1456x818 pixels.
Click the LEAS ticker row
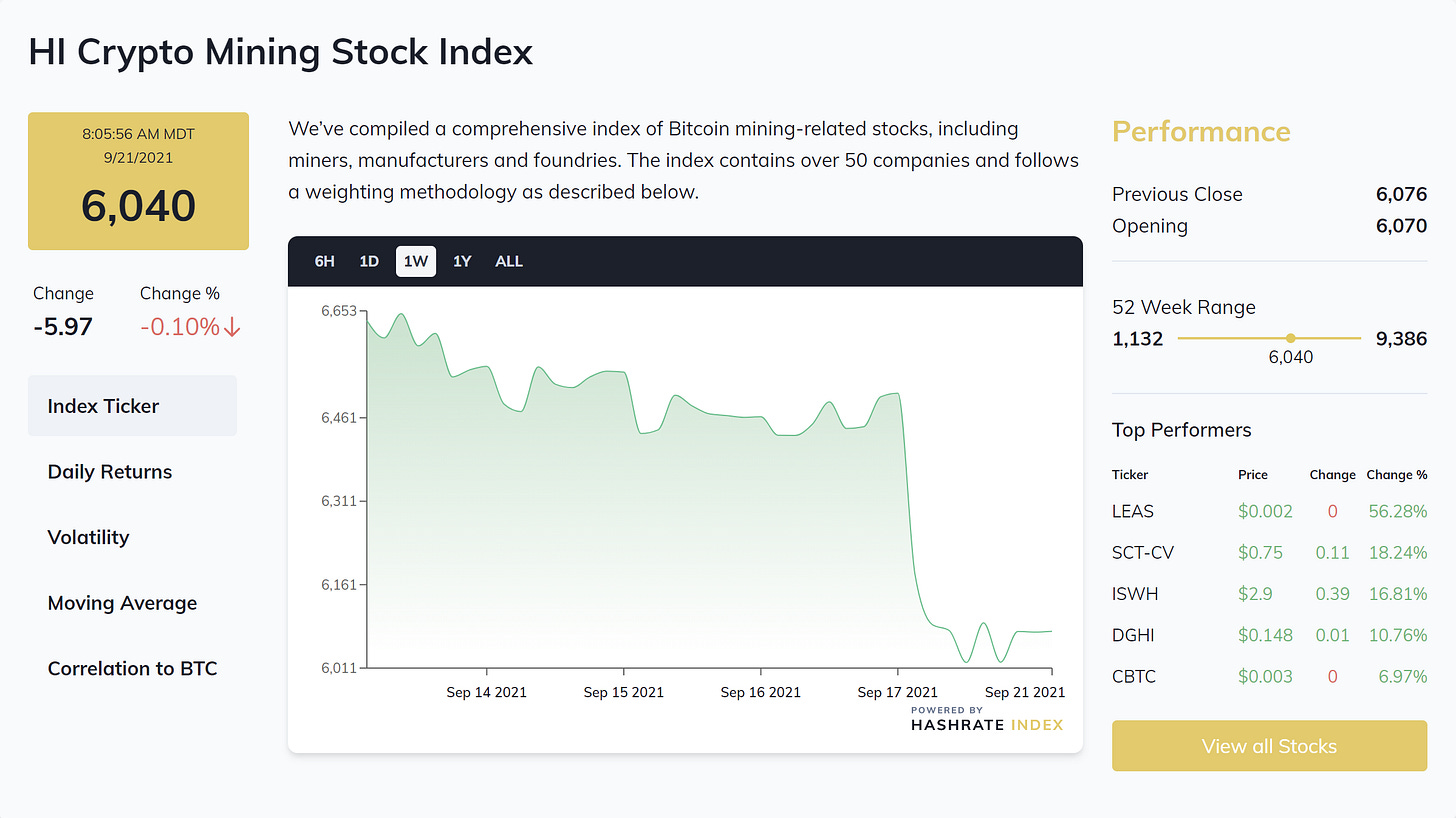click(x=1133, y=511)
